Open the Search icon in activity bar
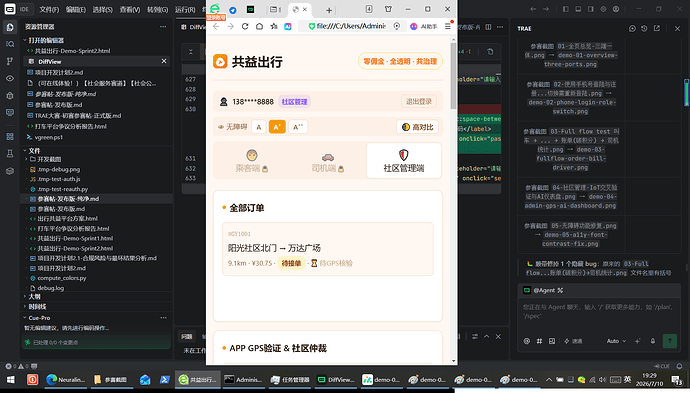 coord(10,44)
